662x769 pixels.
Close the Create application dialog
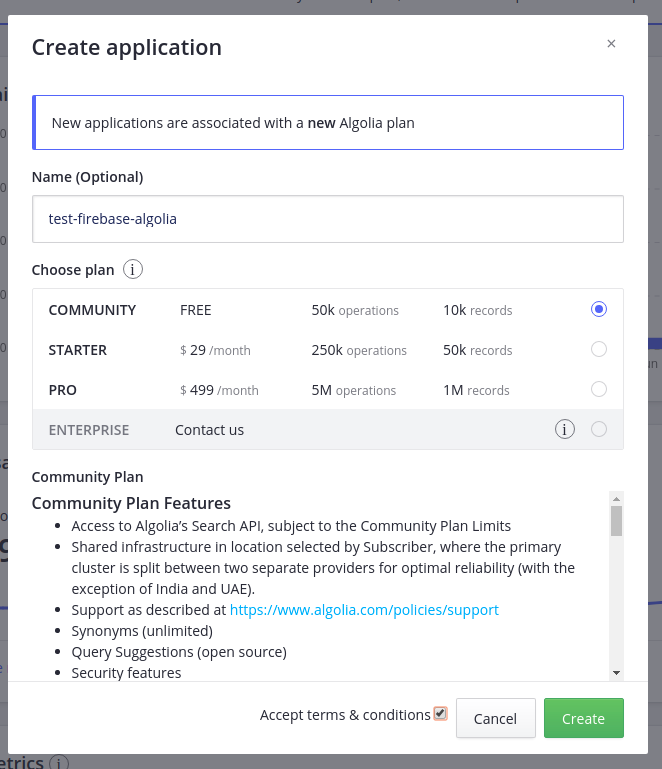point(611,43)
